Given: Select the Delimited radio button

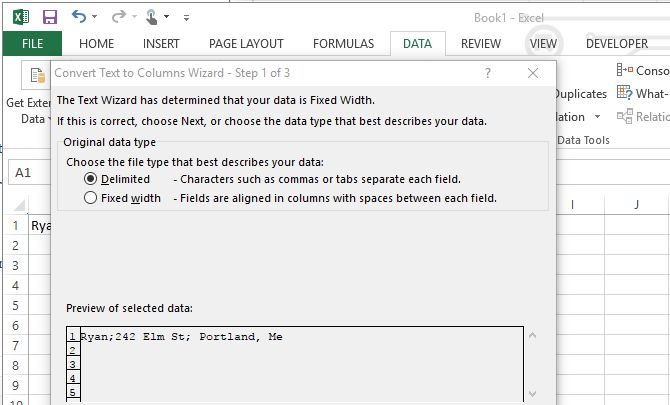Looking at the screenshot, I should [91, 179].
